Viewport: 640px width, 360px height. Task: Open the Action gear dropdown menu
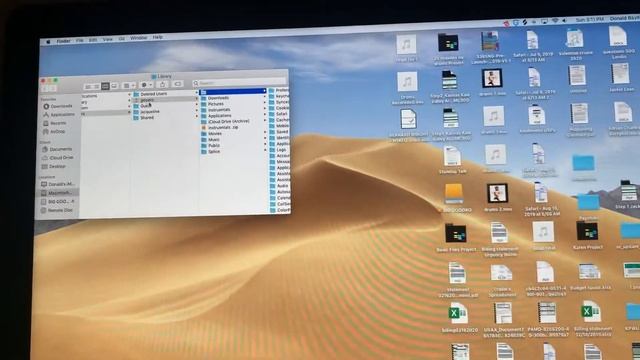pyautogui.click(x=147, y=85)
